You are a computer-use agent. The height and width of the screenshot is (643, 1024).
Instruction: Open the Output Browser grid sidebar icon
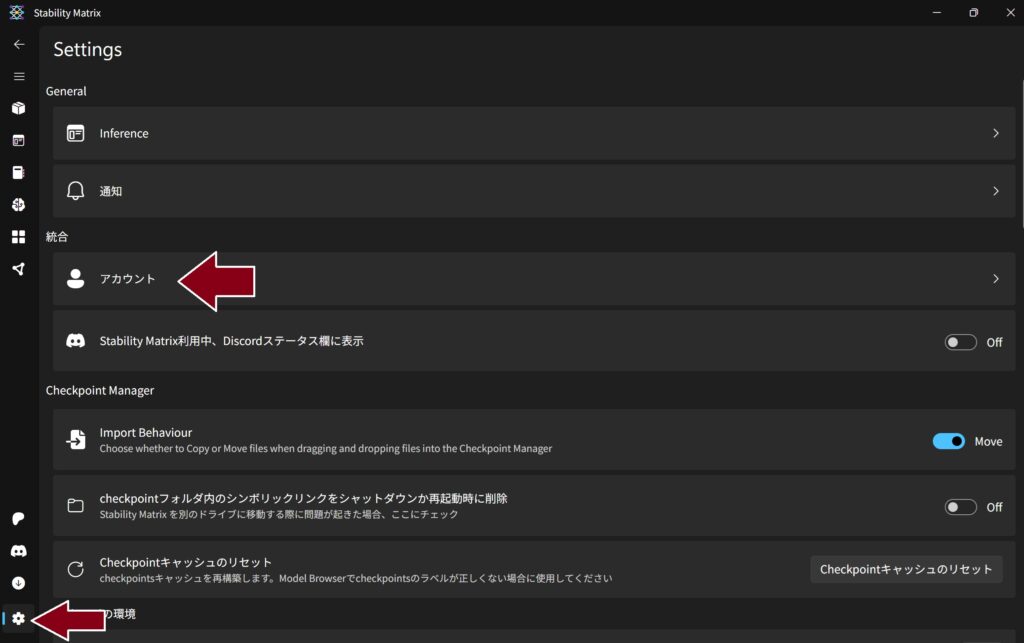tap(18, 236)
